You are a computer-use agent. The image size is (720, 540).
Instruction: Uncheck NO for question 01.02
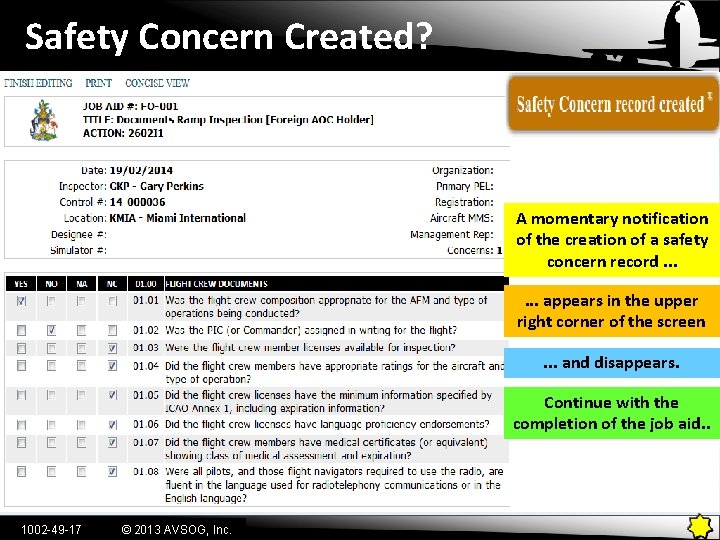click(x=51, y=330)
